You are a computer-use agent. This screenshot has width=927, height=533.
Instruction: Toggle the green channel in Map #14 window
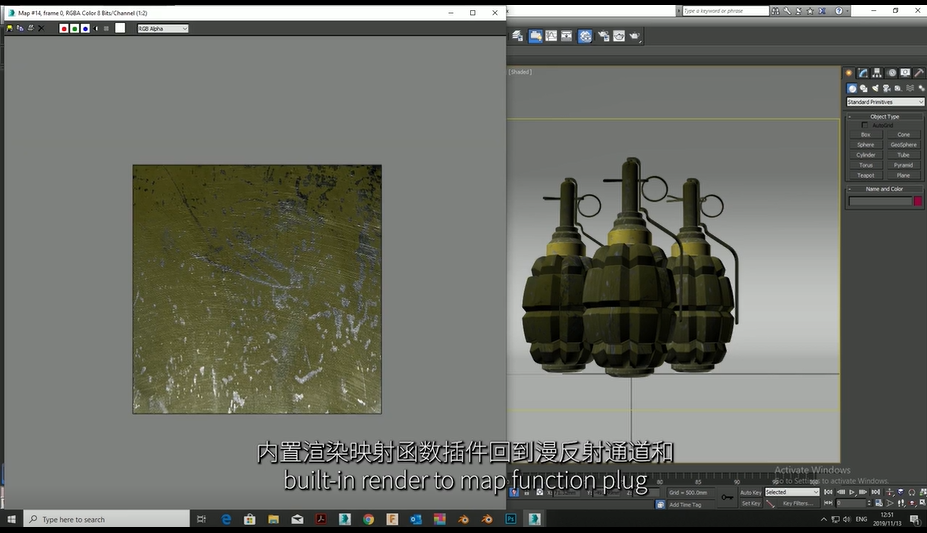coord(74,28)
